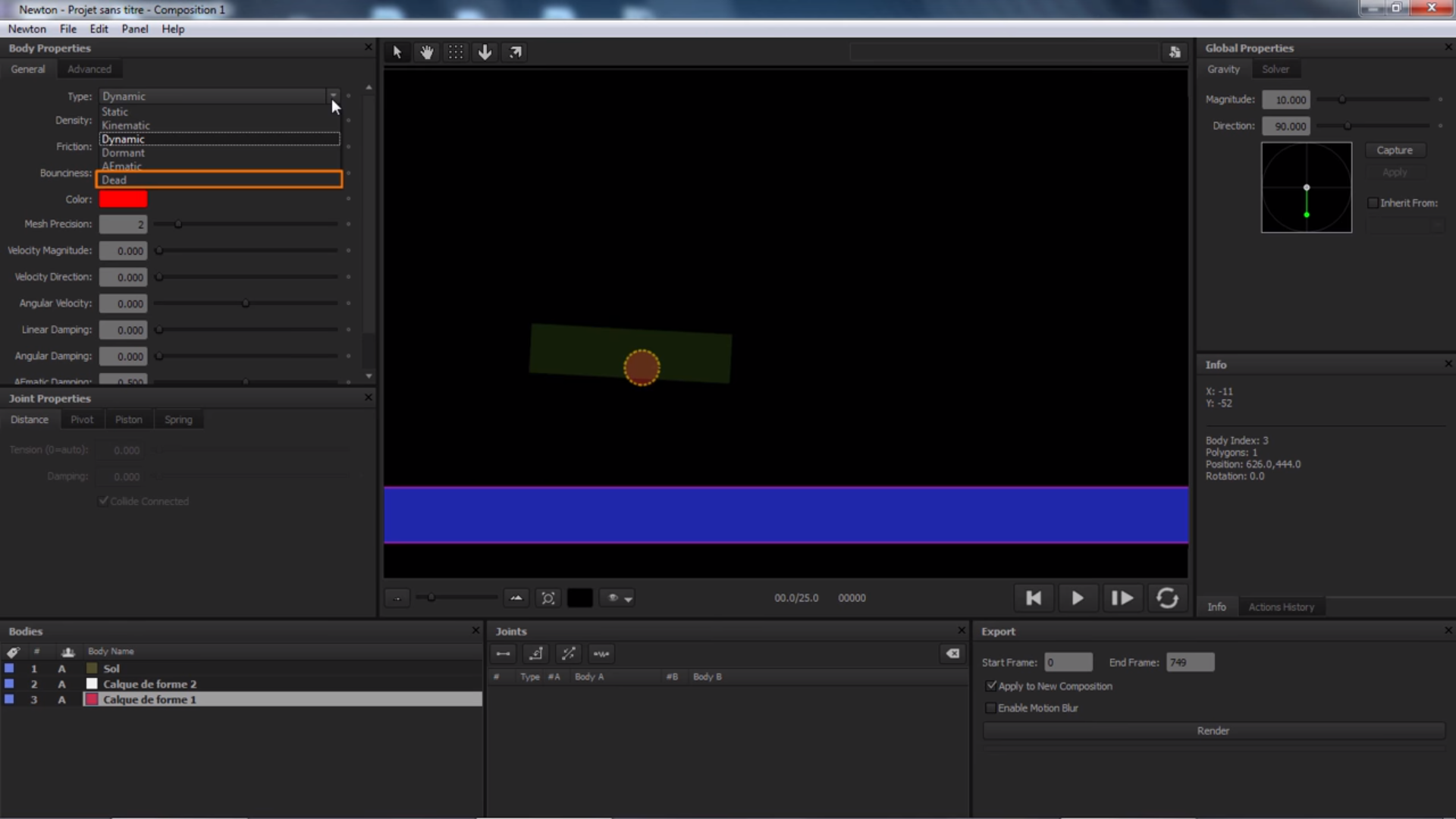Screen dimensions: 1456x819
Task: Click the Capture gravity button
Action: [x=1394, y=150]
